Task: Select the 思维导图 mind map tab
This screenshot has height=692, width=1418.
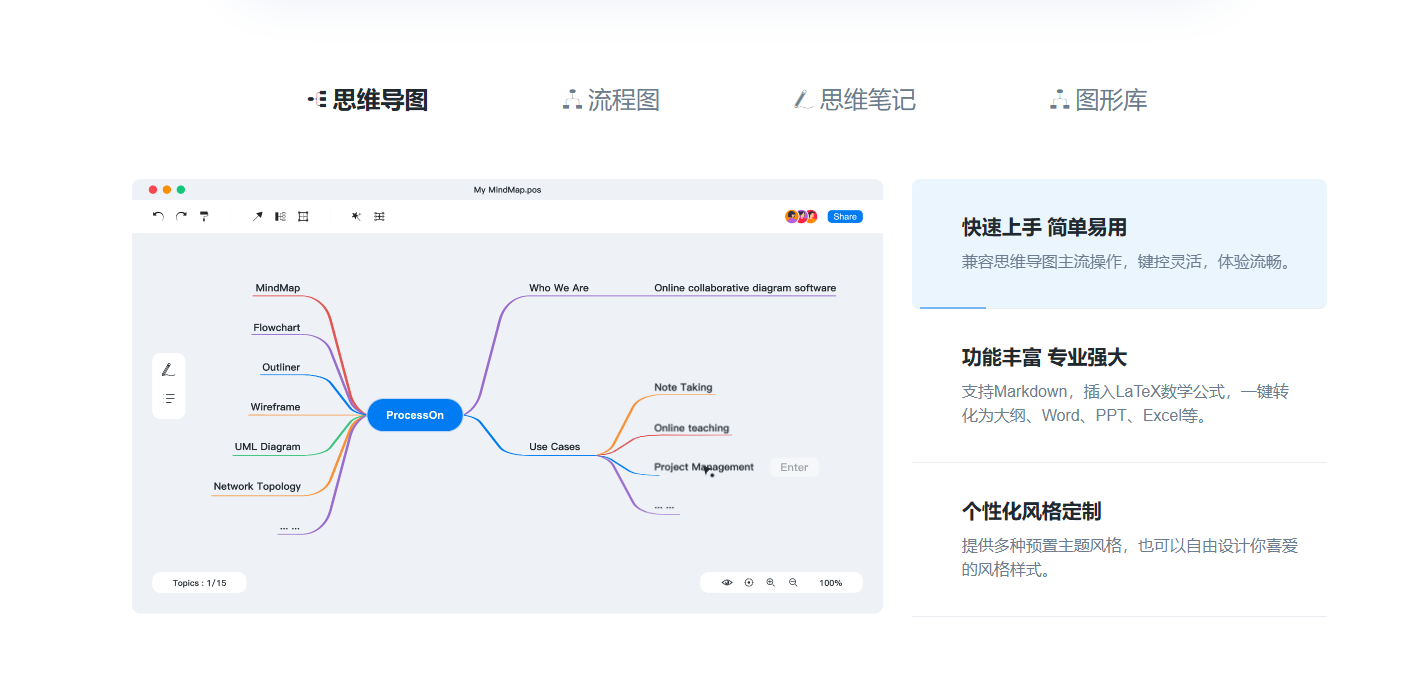Action: [367, 100]
